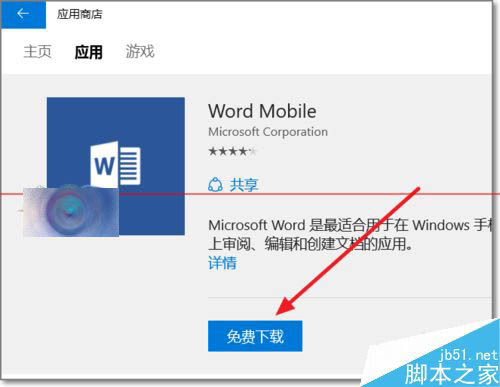Click the Word Mobile app icon
This screenshot has width=500, height=387.
pos(116,166)
